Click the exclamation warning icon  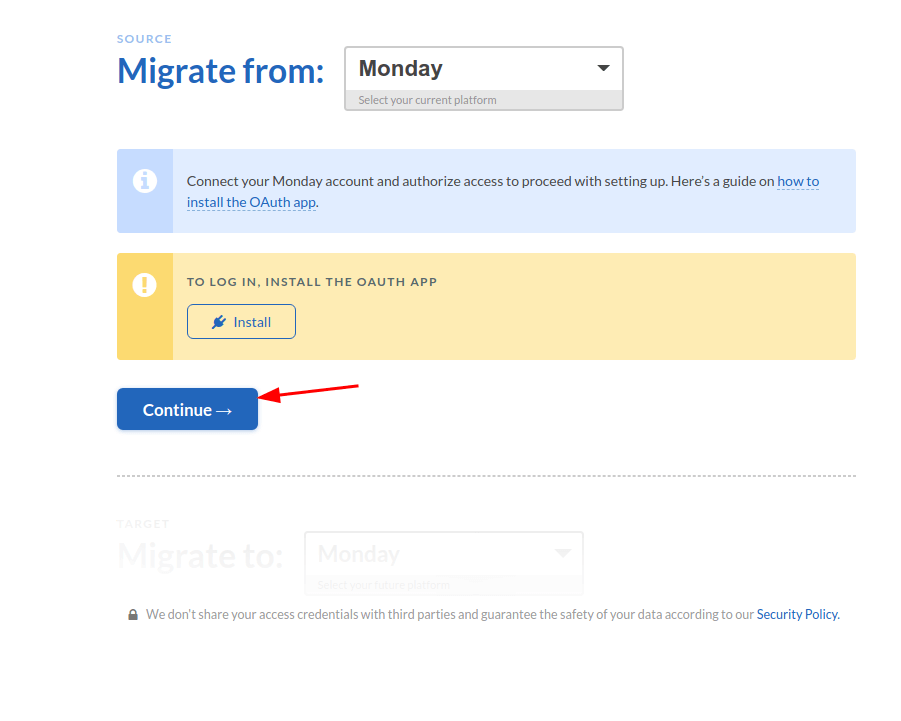point(144,284)
